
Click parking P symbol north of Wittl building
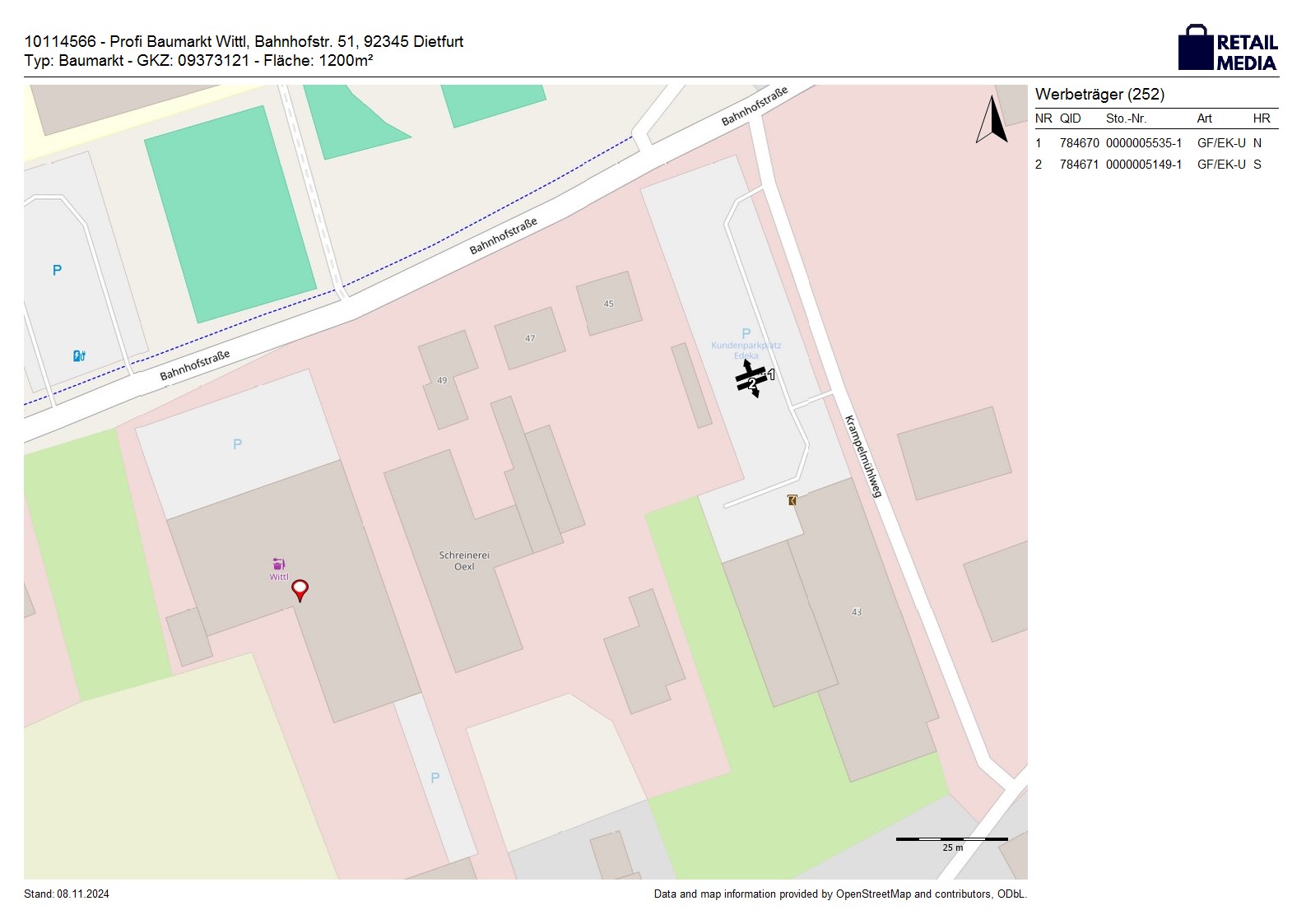pos(237,444)
